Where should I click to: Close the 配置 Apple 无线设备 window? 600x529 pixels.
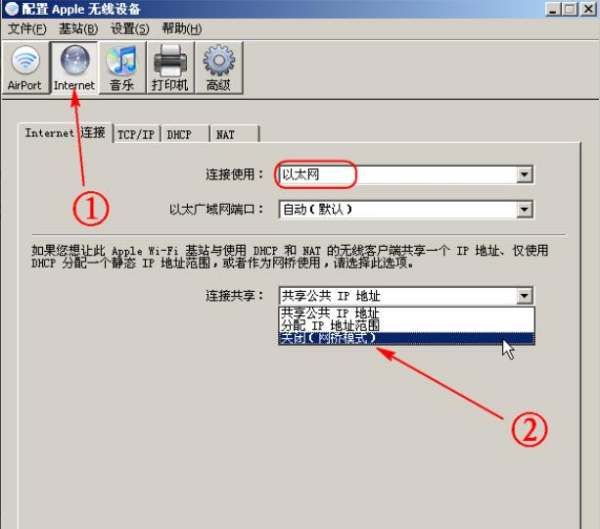coord(588,9)
